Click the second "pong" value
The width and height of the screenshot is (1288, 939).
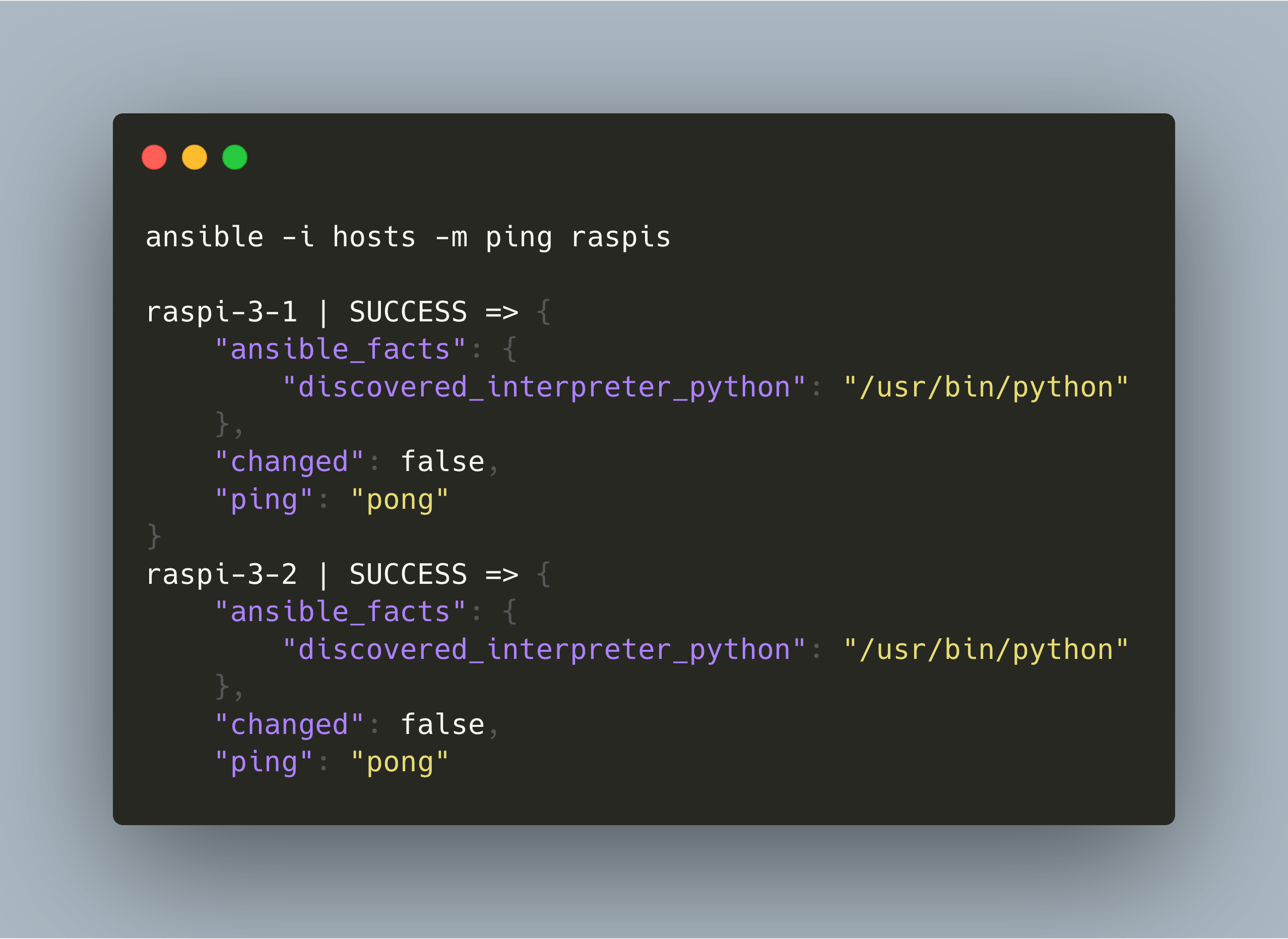[400, 762]
